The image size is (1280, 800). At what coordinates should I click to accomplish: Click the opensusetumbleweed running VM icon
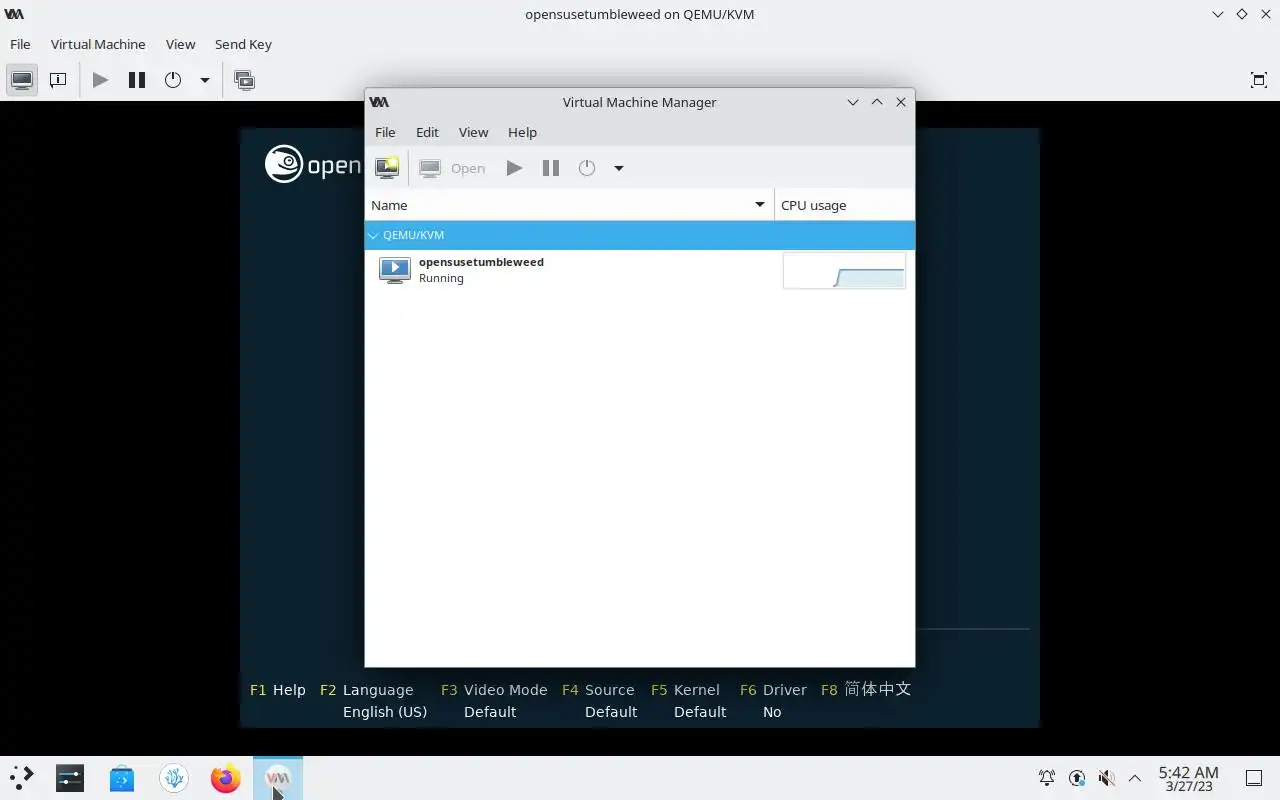(395, 270)
